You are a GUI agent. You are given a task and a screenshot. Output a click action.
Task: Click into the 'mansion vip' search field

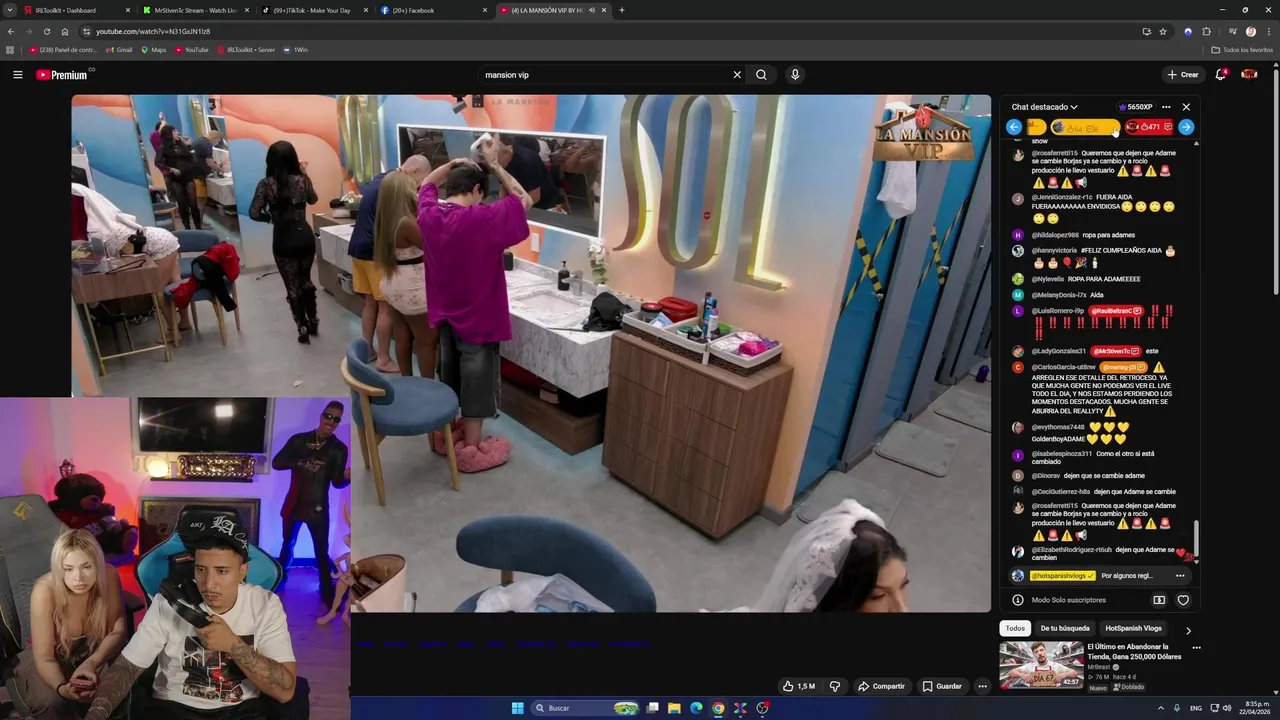coord(605,75)
